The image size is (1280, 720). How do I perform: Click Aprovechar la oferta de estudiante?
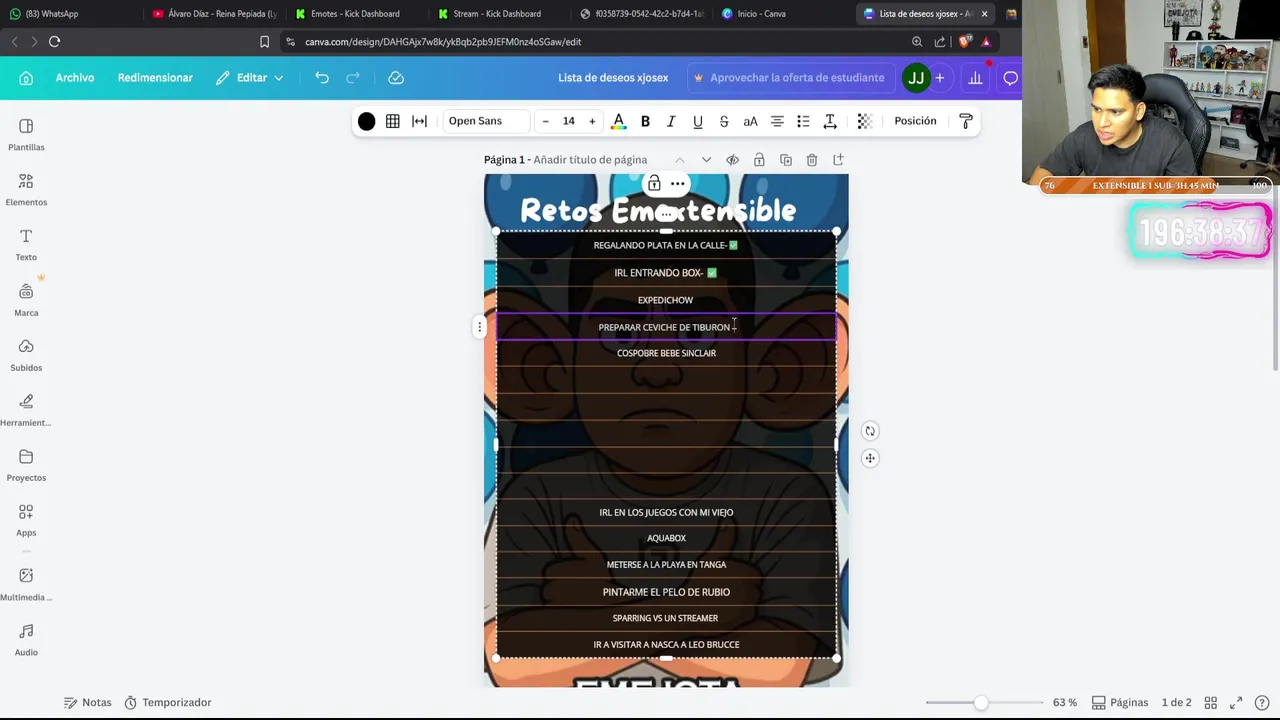tap(789, 78)
